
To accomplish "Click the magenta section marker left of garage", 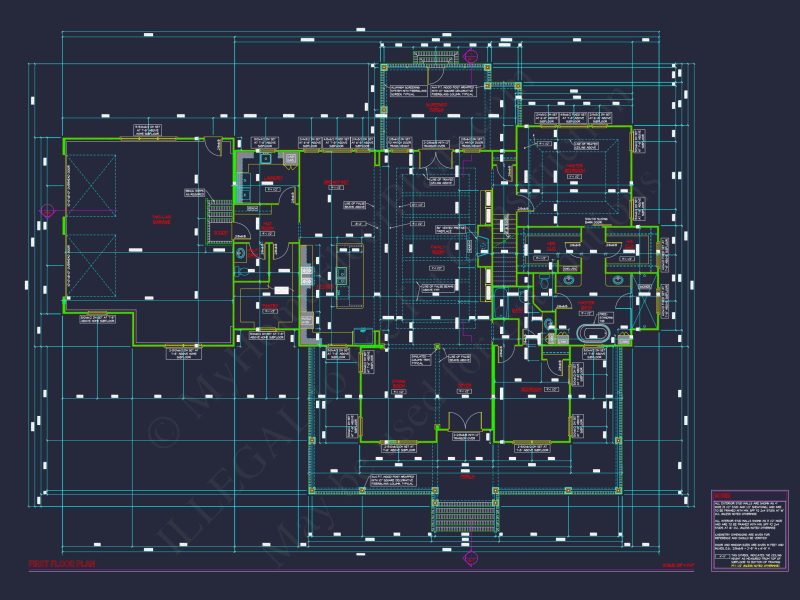I will 47,210.
